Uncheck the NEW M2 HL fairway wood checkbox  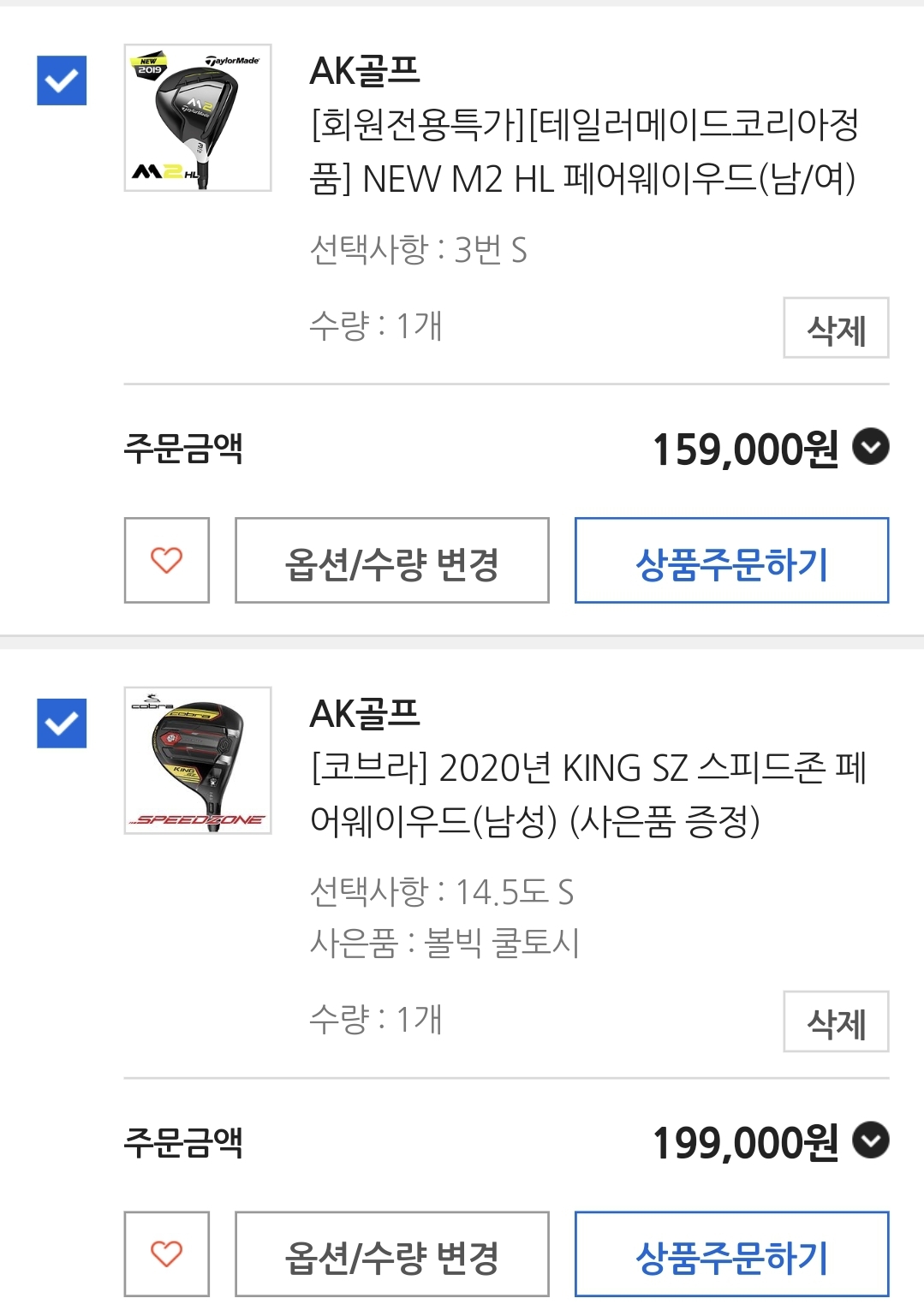tap(62, 80)
